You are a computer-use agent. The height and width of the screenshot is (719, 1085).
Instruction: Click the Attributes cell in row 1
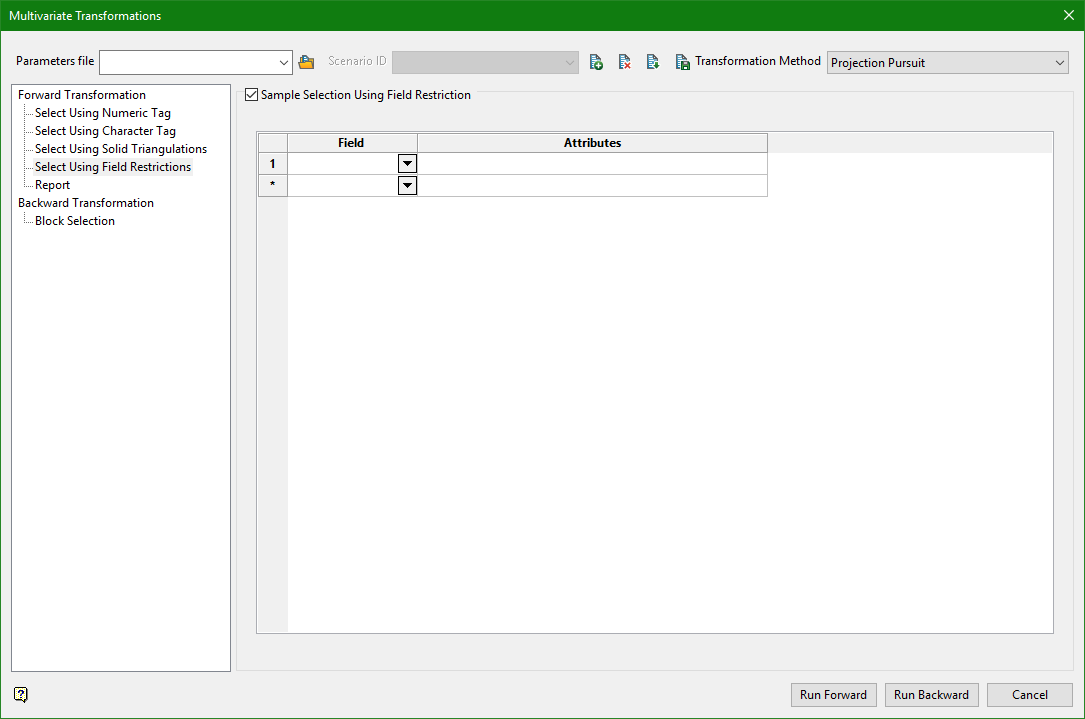coord(592,164)
